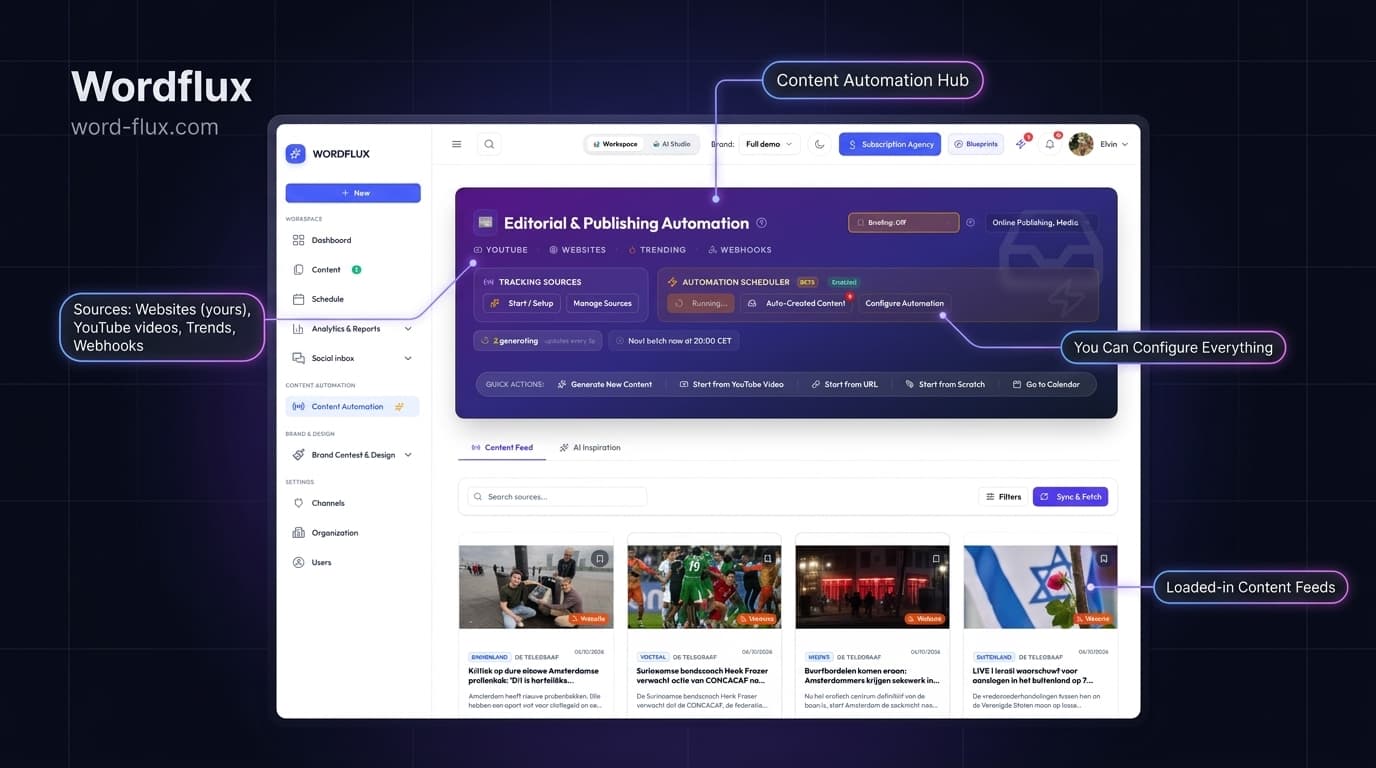
Task: Click help icon beside Editorial & Publishing Automation
Action: coord(762,223)
